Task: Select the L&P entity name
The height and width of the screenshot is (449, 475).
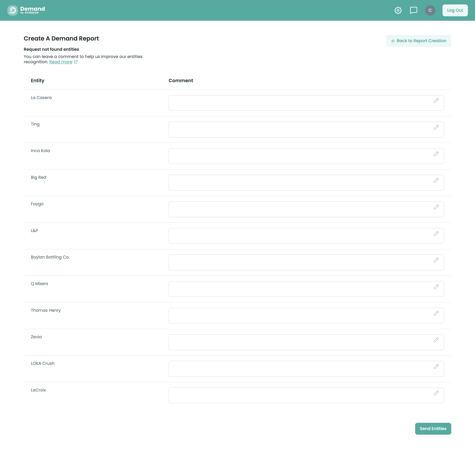Action: click(34, 230)
